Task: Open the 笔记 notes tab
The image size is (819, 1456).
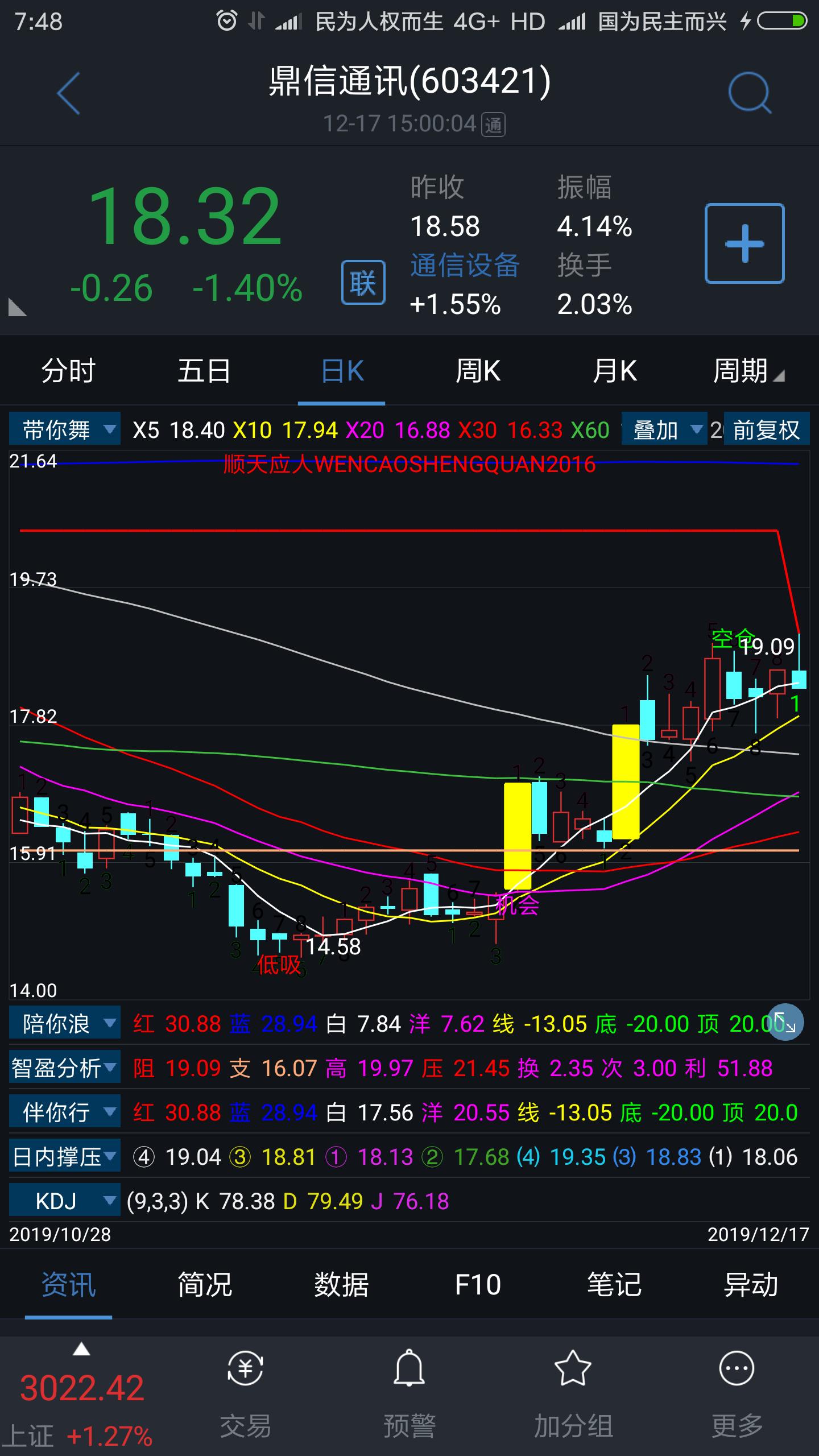Action: (x=614, y=1284)
